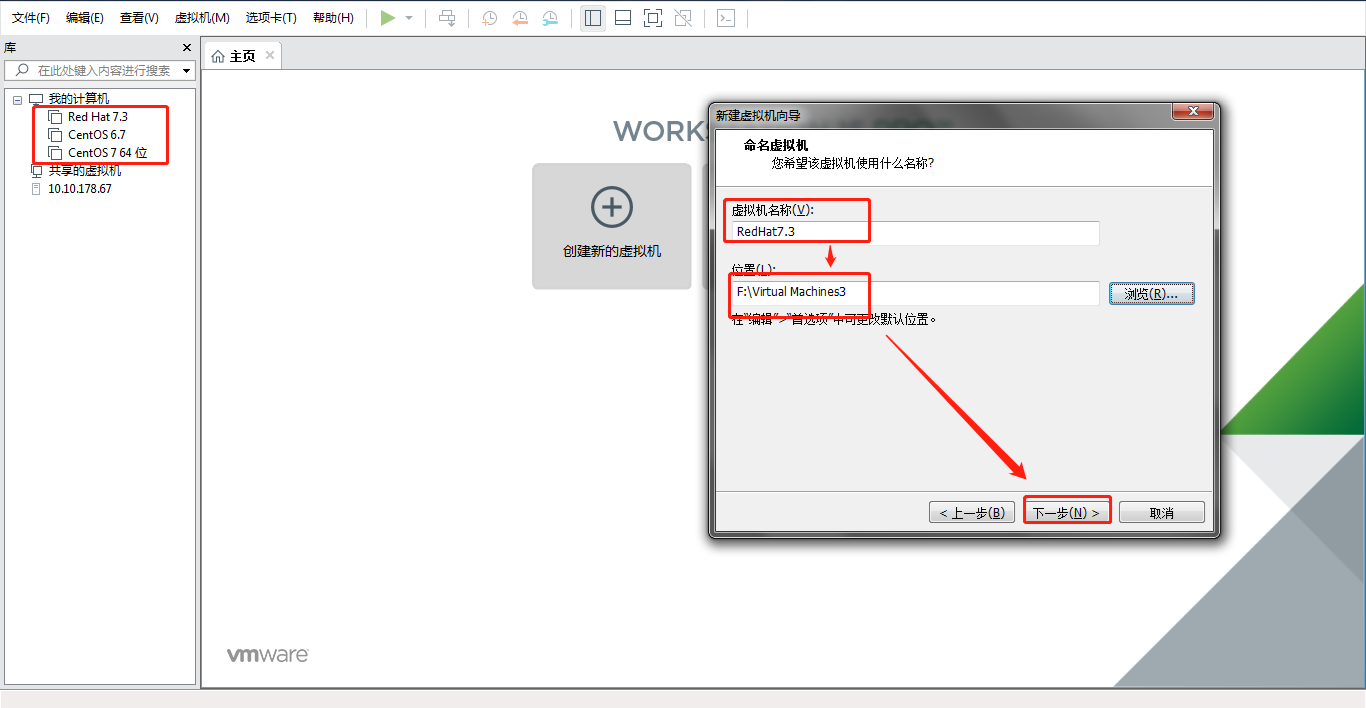Click the CentOS 6.7 VM icon
The height and width of the screenshot is (708, 1366).
(55, 135)
